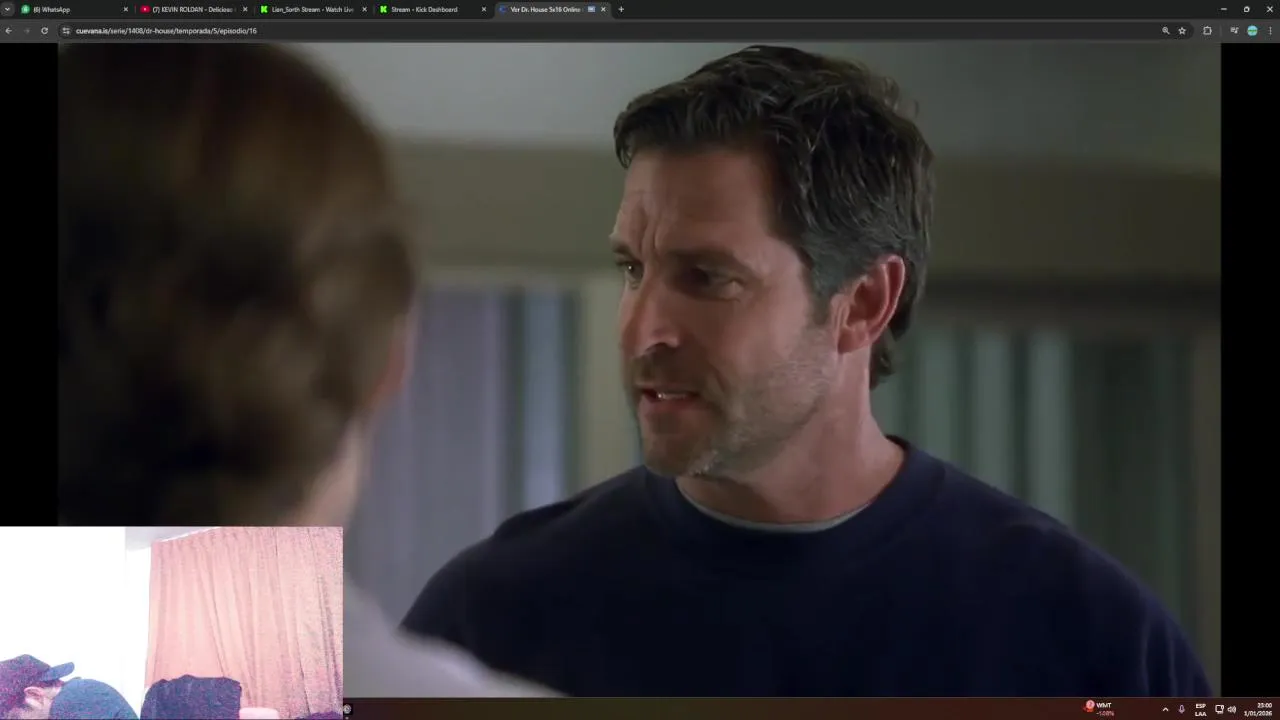Screen dimensions: 1280x720
Task: Switch to the WhatsApp tab
Action: [74, 9]
